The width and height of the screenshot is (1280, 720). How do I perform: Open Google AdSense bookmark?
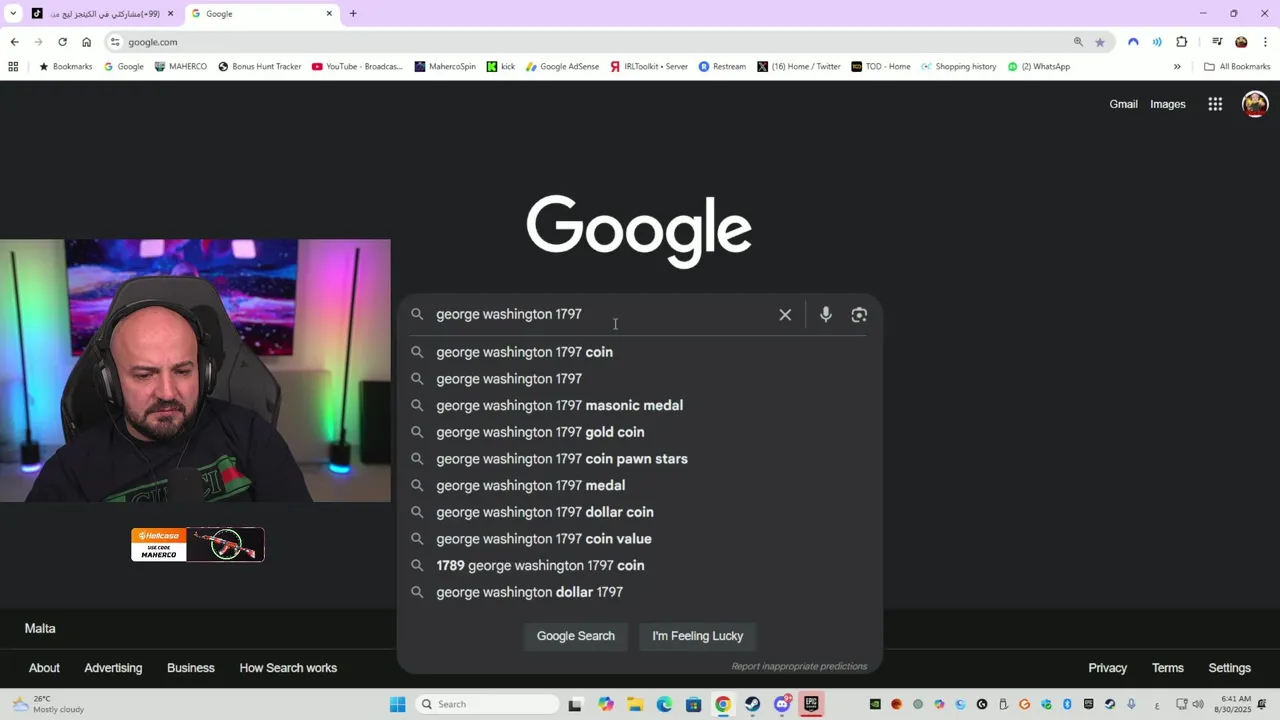tap(562, 67)
